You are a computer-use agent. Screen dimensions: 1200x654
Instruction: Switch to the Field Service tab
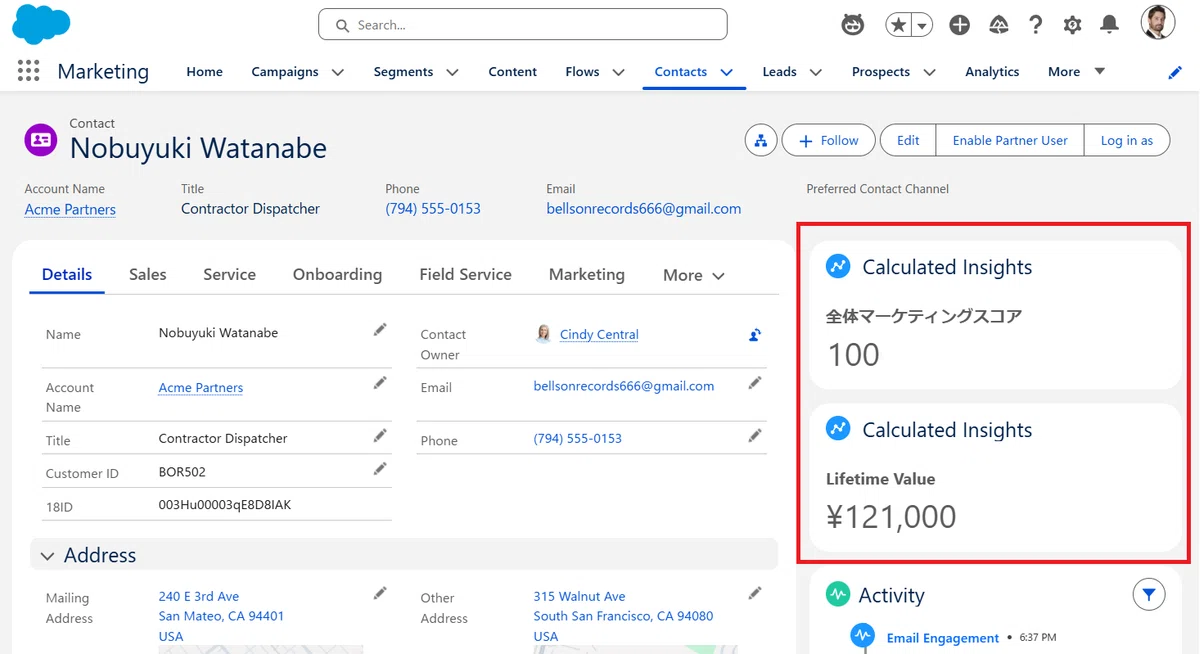465,274
